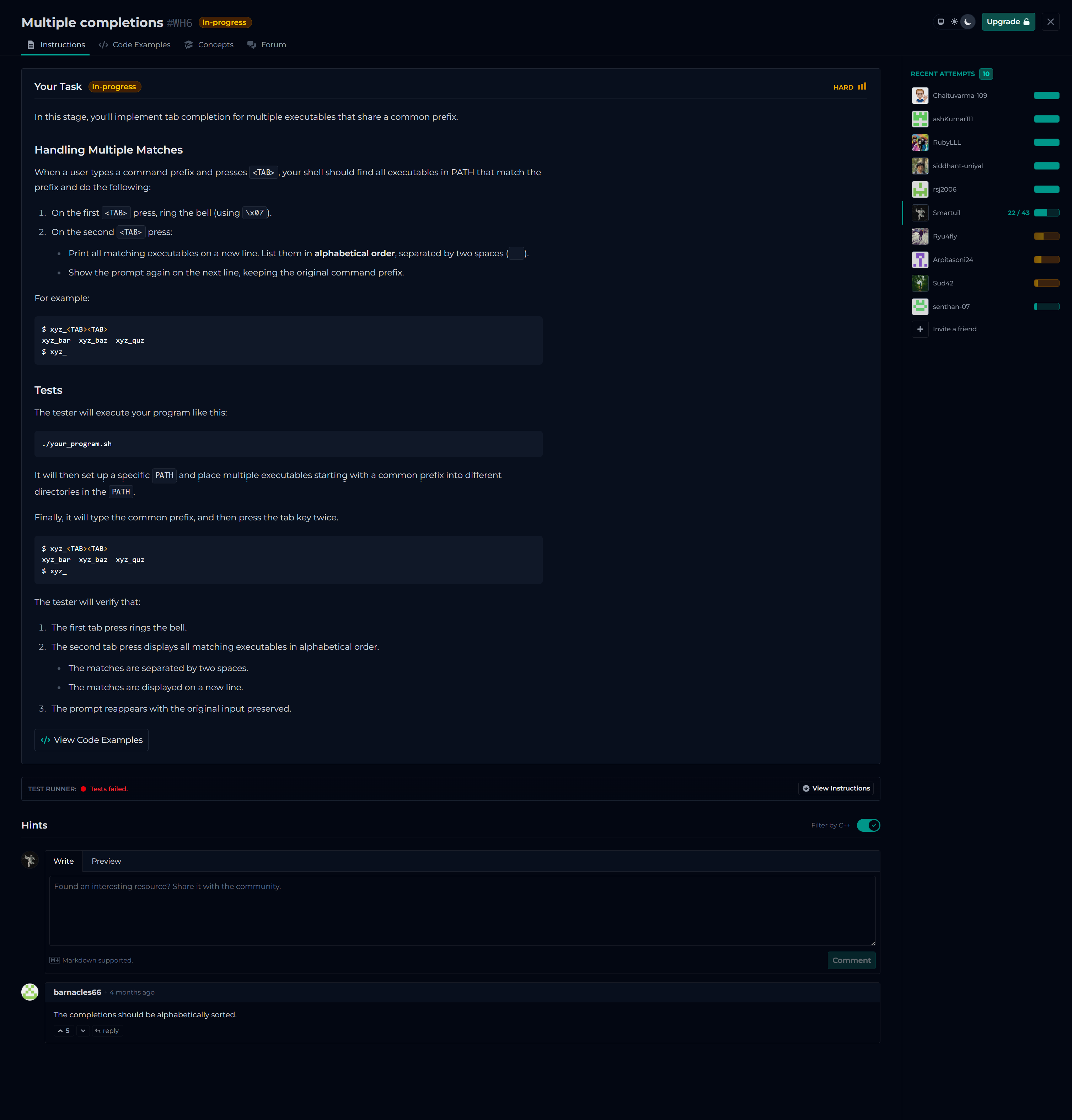Click Smartuil's 22/43 progress bar
The image size is (1072, 1120).
[x=1046, y=213]
